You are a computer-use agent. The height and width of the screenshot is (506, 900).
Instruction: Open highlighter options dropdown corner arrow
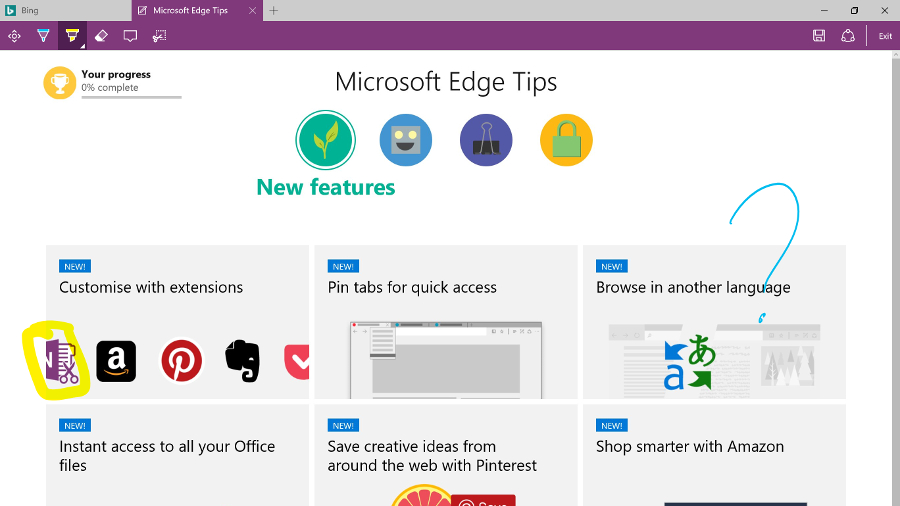pyautogui.click(x=83, y=46)
